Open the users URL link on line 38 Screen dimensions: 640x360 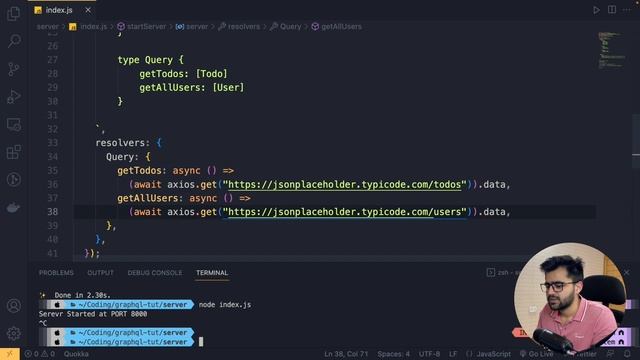click(344, 212)
